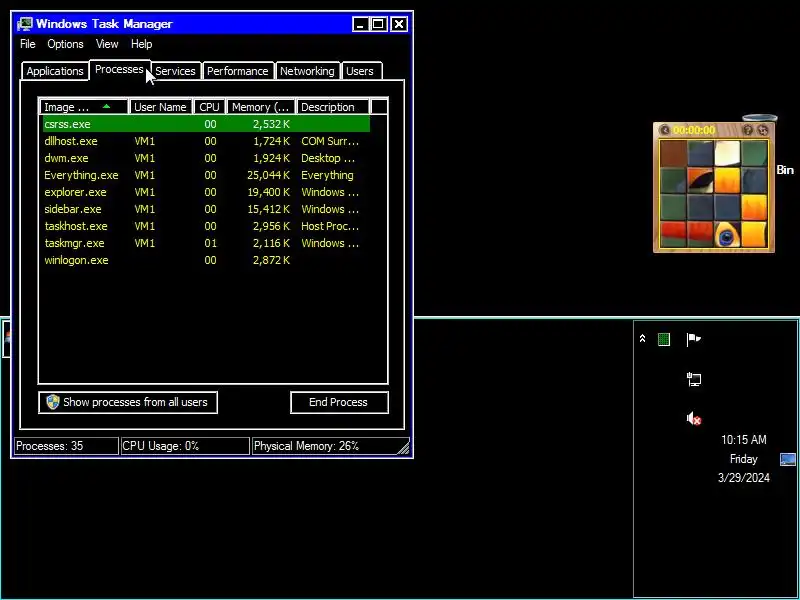Click the End Process button

(339, 402)
